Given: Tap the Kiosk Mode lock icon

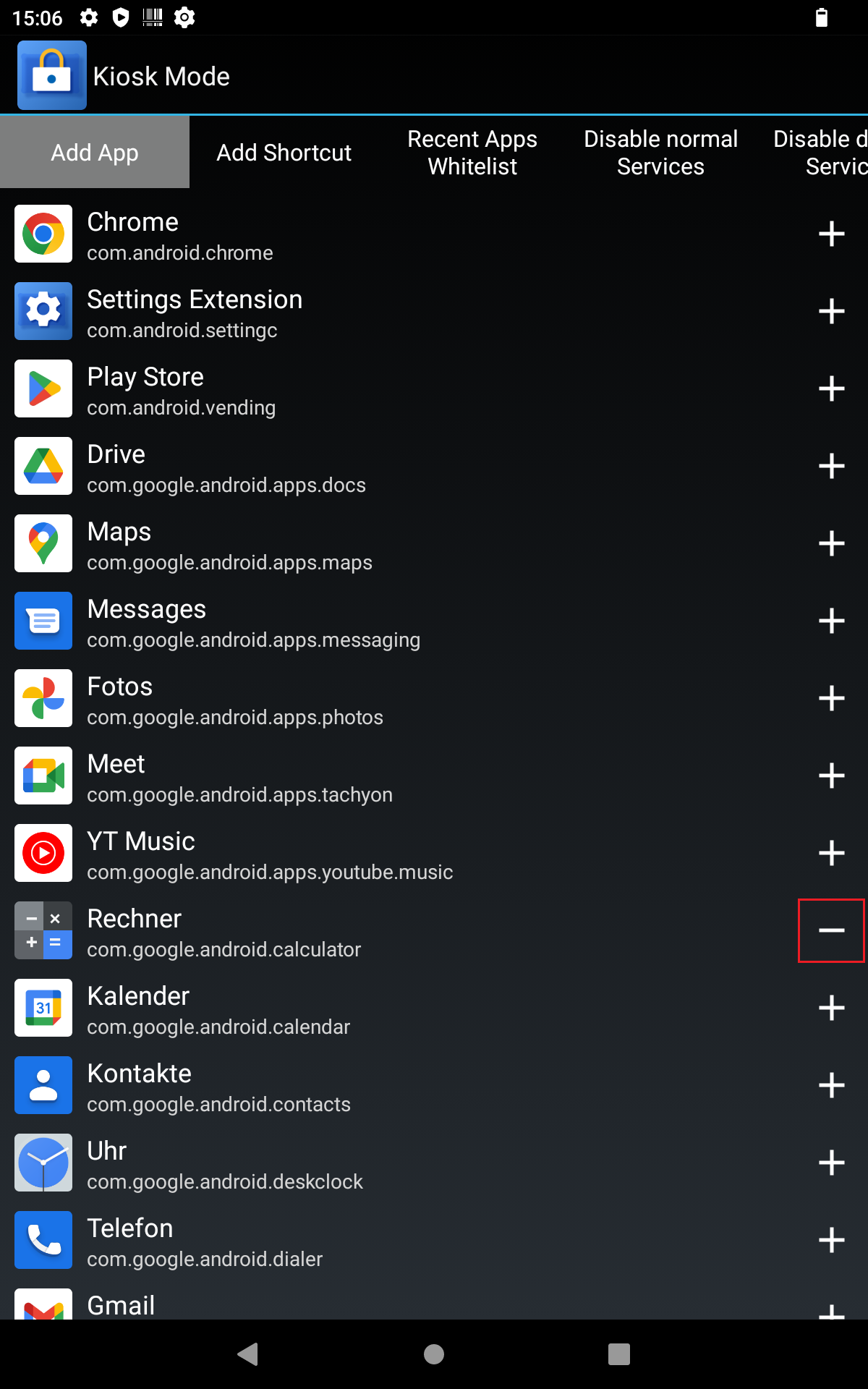Looking at the screenshot, I should point(51,75).
